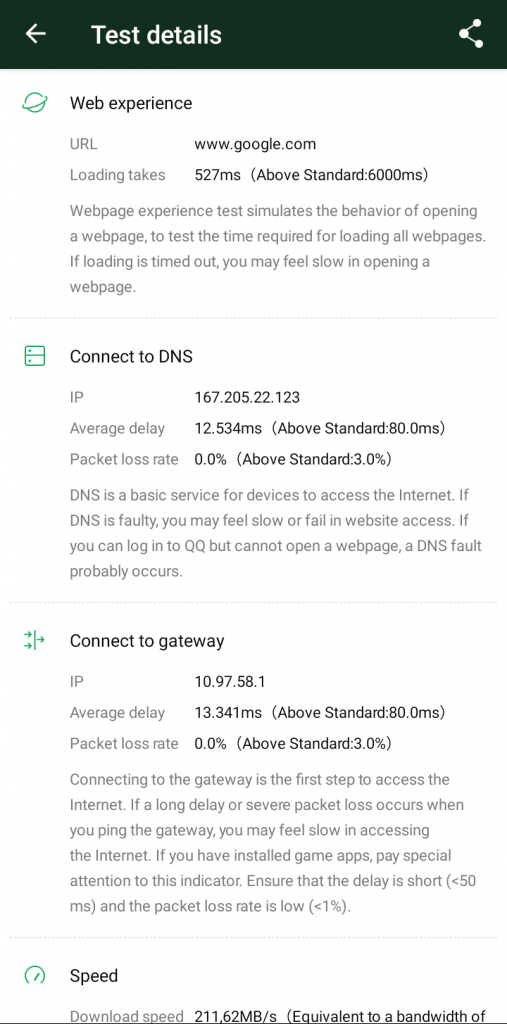Tap the back arrow icon
This screenshot has height=1024, width=507.
coord(35,34)
